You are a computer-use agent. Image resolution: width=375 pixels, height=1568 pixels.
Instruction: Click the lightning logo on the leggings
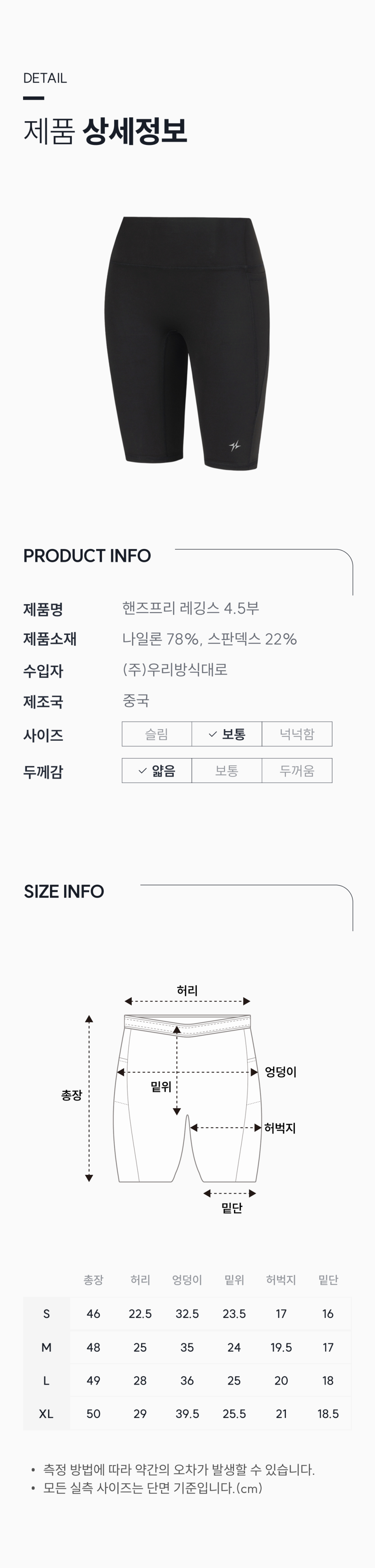[x=234, y=446]
